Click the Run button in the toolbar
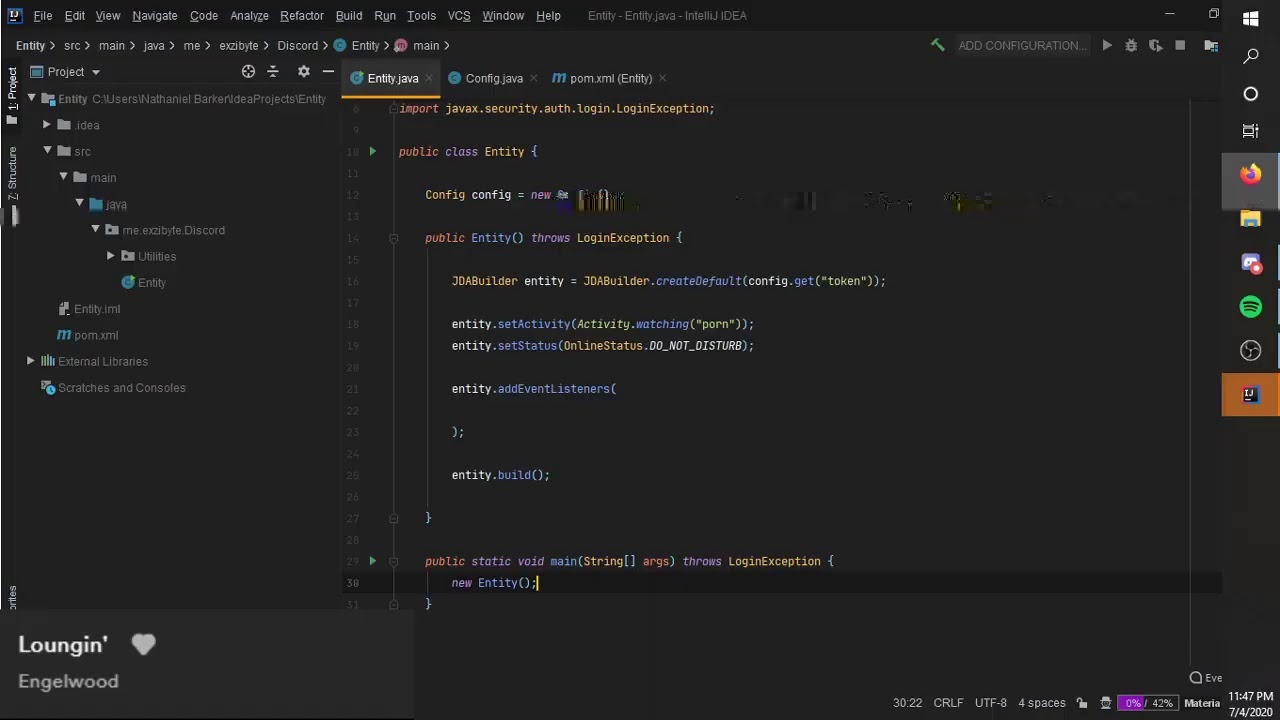The image size is (1280, 720). pos(1107,45)
